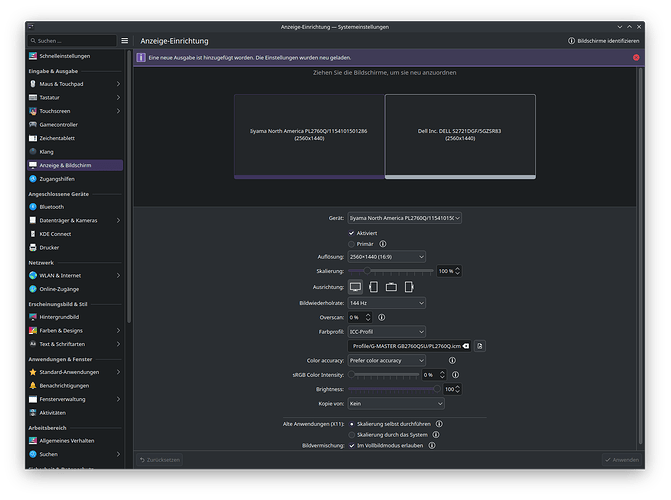Image resolution: width=671 pixels, height=500 pixels.
Task: Select the Primär radio button
Action: click(351, 244)
